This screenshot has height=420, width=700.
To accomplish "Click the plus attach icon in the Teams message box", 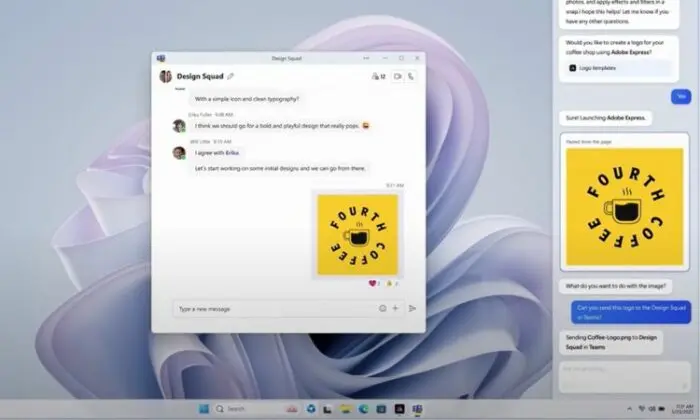I will (x=396, y=308).
